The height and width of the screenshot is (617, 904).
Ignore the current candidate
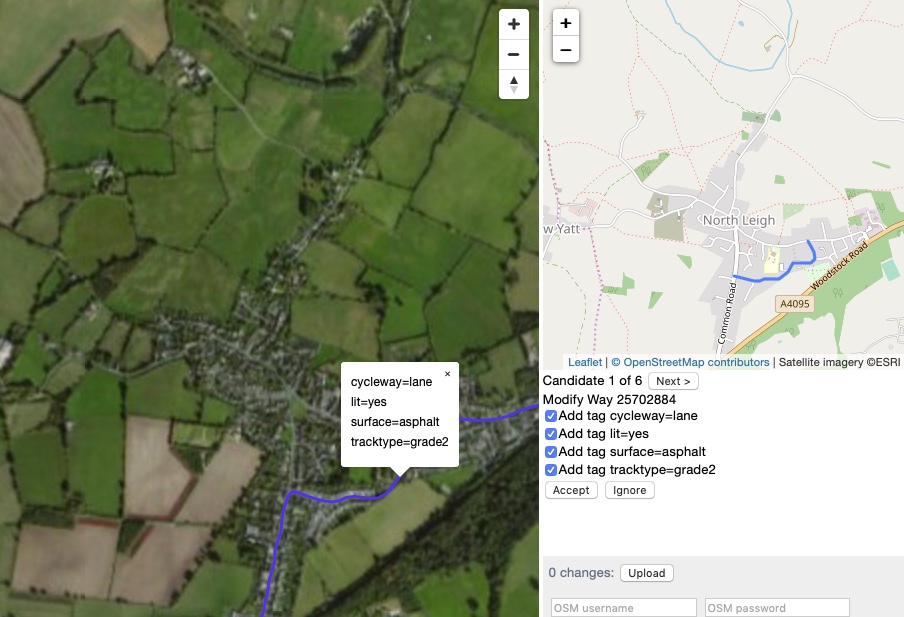pyautogui.click(x=629, y=489)
